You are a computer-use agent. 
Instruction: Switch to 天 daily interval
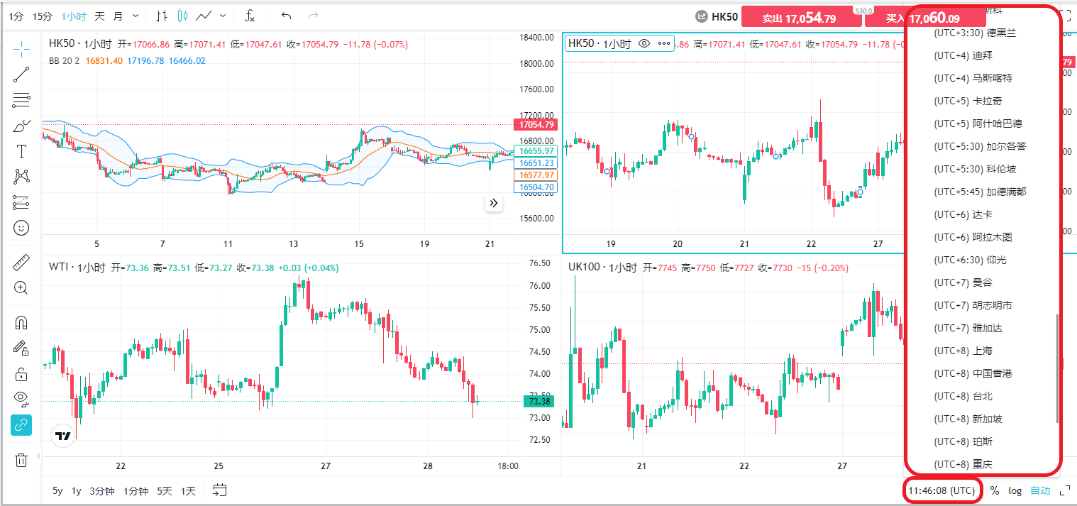pos(100,16)
